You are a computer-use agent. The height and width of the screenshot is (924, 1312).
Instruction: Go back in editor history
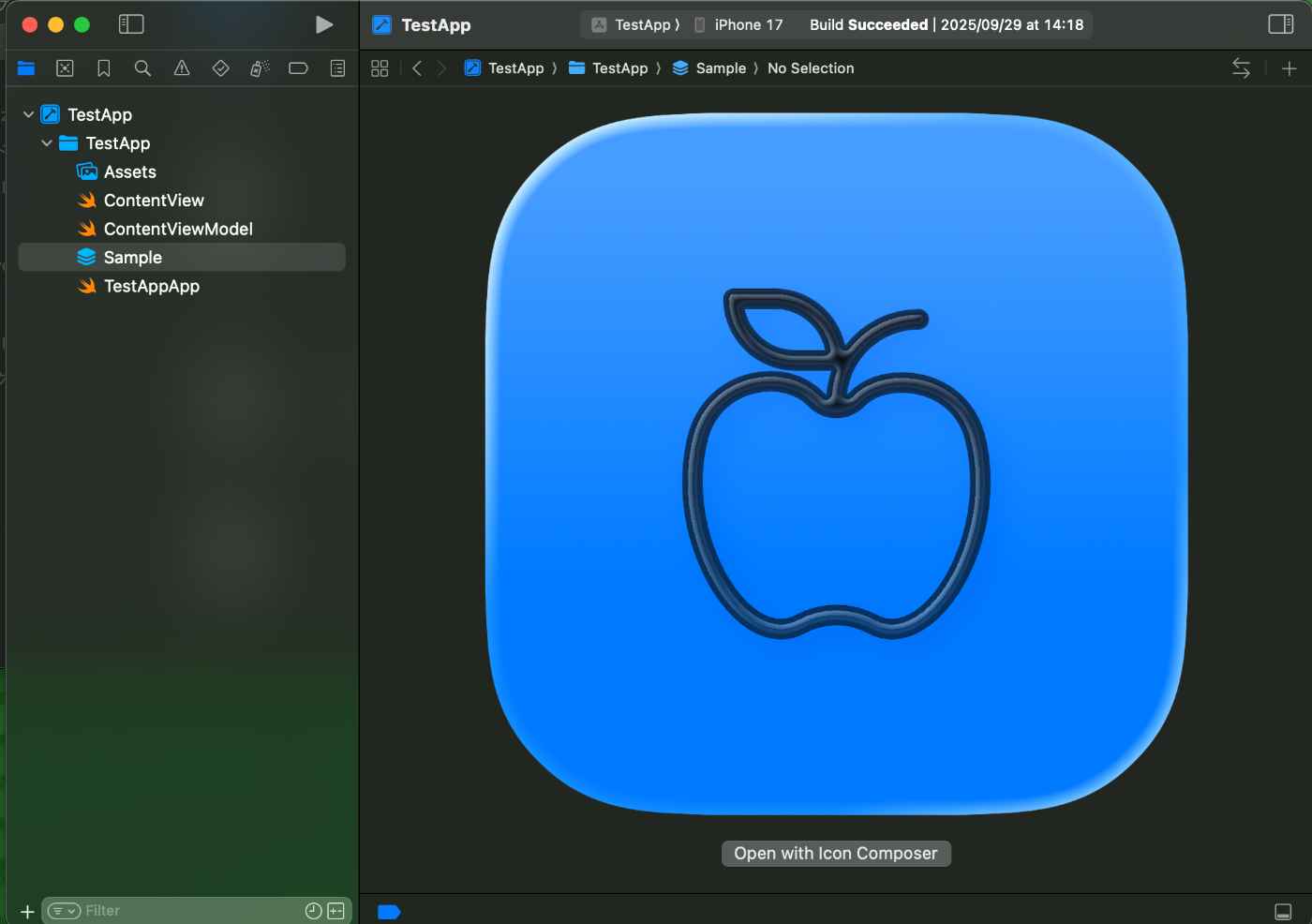click(x=417, y=68)
